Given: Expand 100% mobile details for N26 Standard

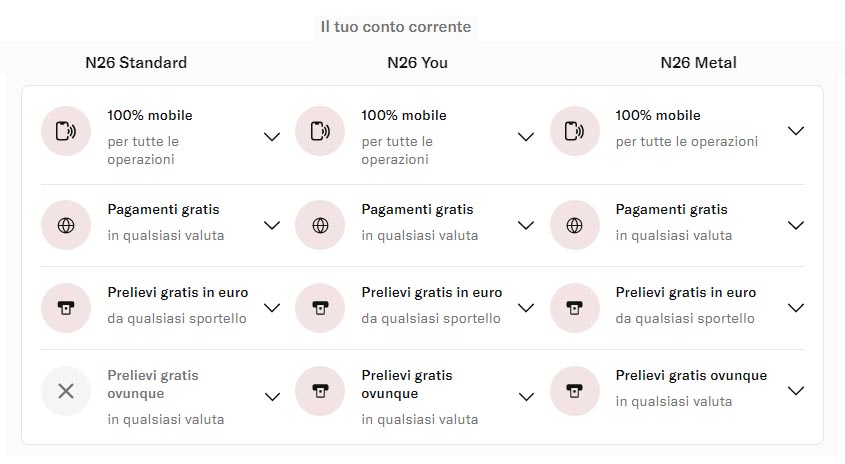Looking at the screenshot, I should tap(272, 137).
